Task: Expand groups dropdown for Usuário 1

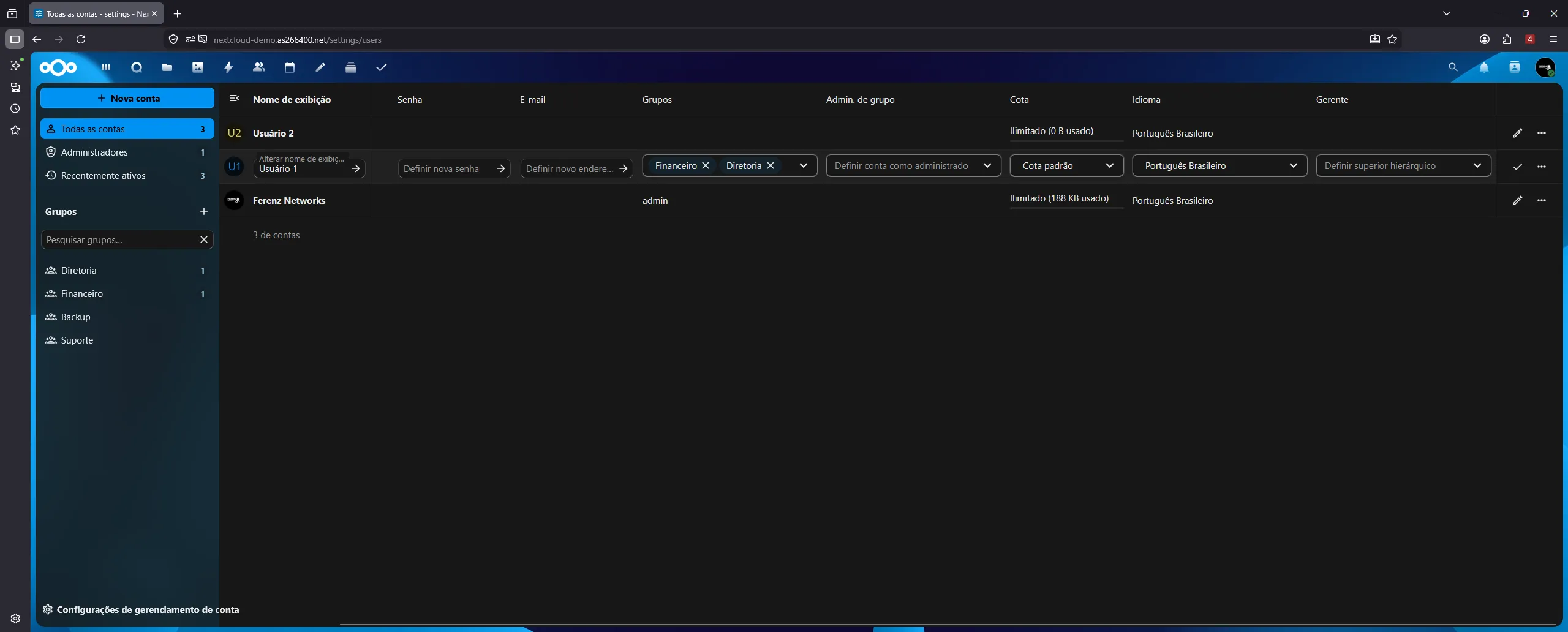Action: tap(804, 165)
